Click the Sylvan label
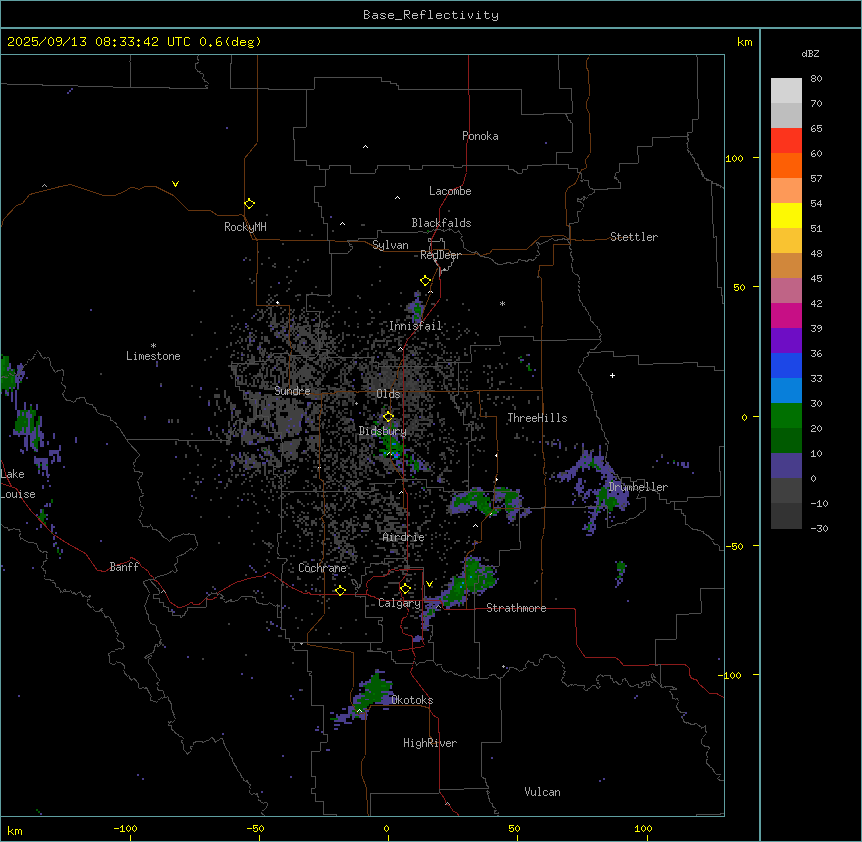This screenshot has height=842, width=862. point(390,245)
